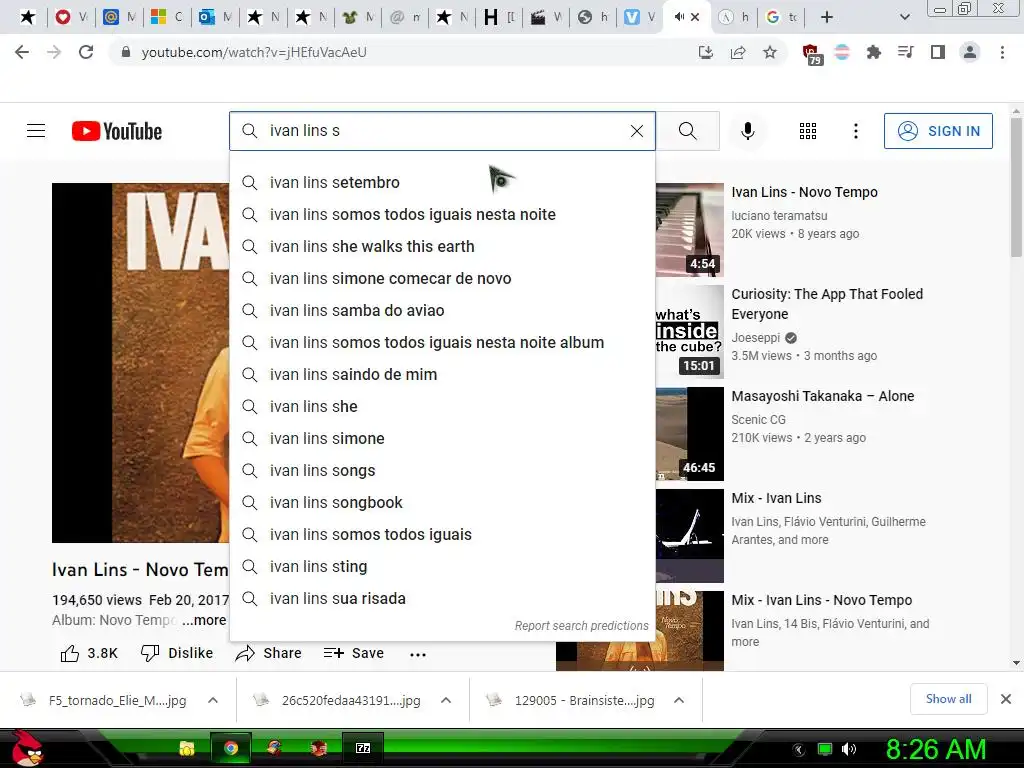Submit search with the magnifier button
Image resolution: width=1024 pixels, height=768 pixels.
[x=688, y=131]
